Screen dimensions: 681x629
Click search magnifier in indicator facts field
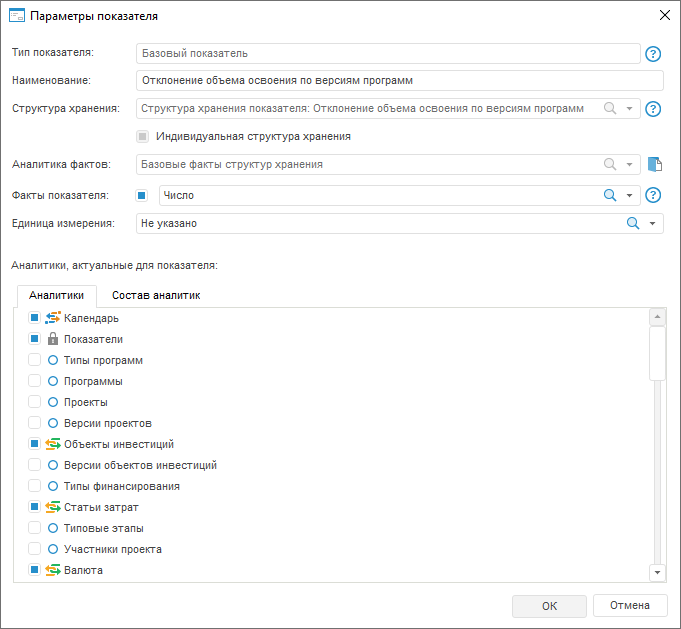610,196
